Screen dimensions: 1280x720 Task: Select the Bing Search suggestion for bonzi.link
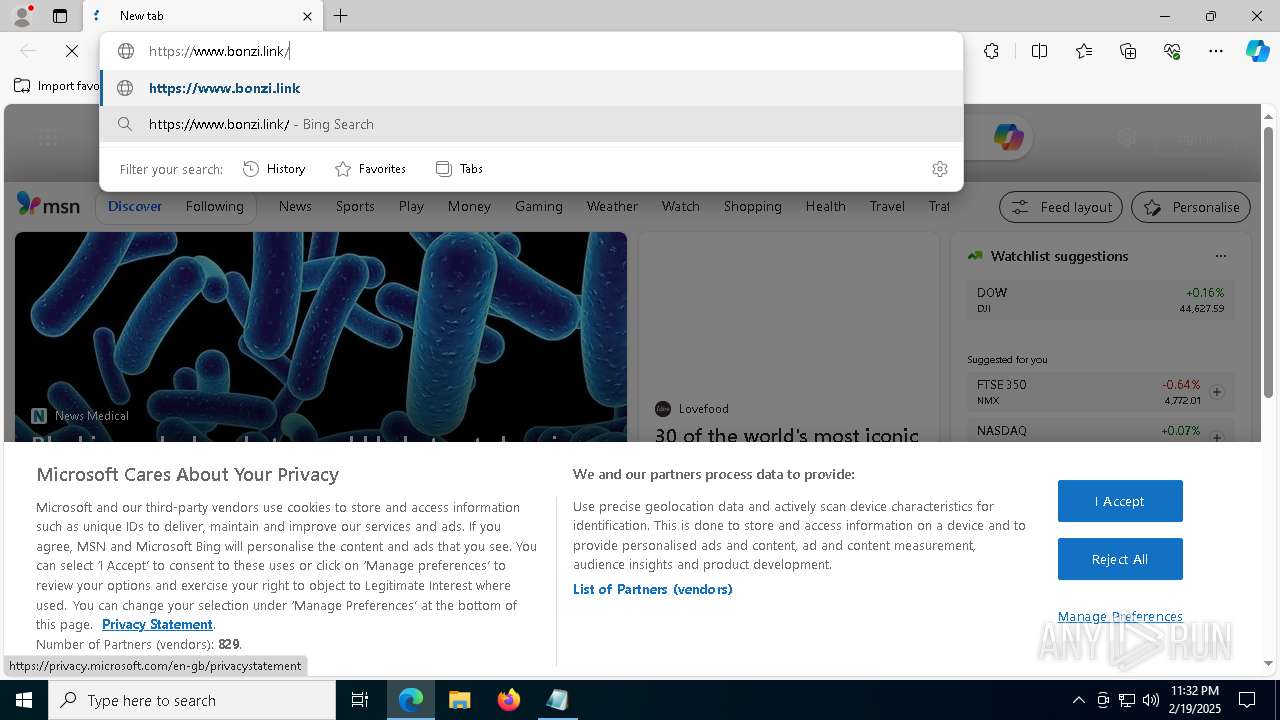(531, 124)
